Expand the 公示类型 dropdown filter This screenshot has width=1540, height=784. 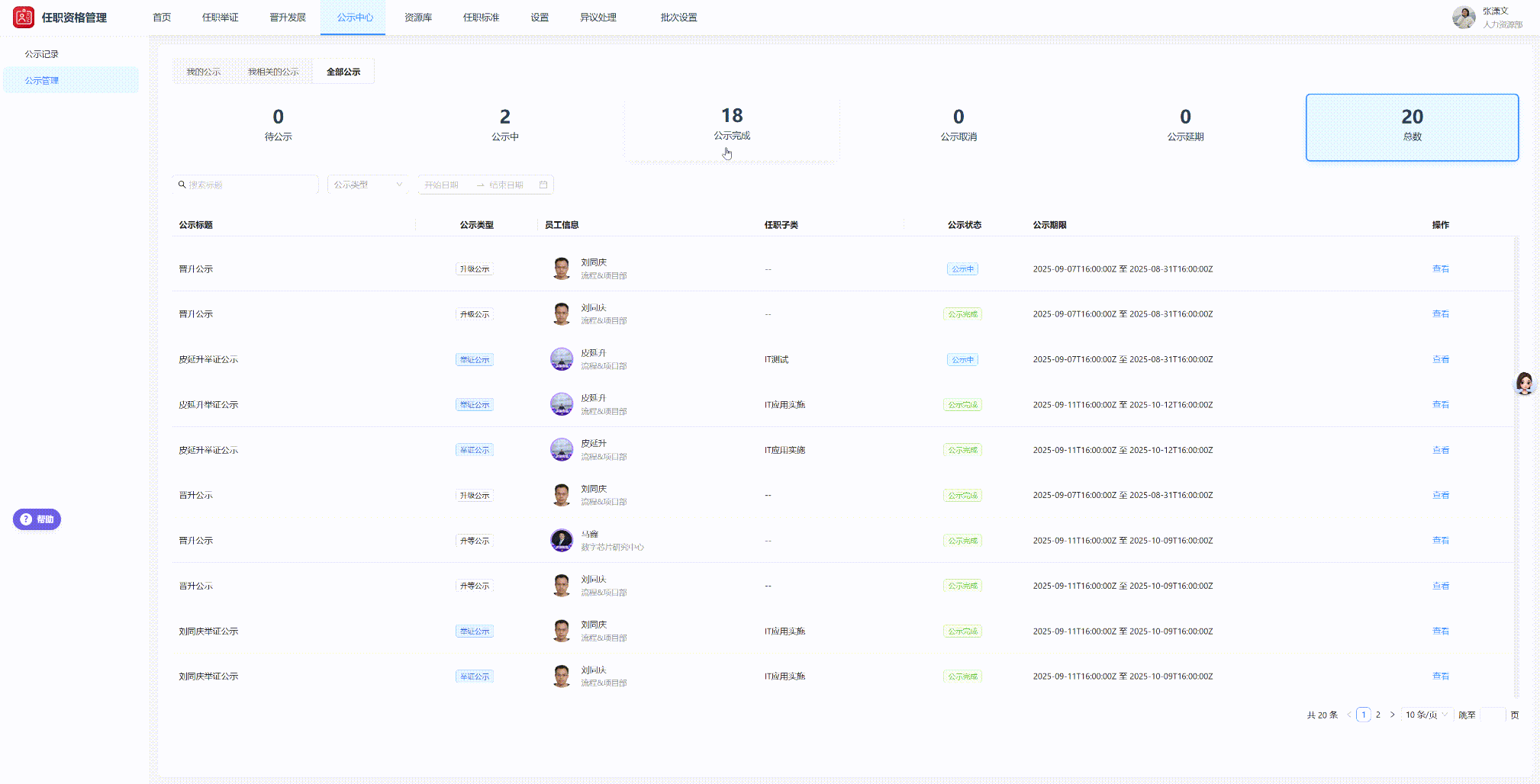pos(368,185)
